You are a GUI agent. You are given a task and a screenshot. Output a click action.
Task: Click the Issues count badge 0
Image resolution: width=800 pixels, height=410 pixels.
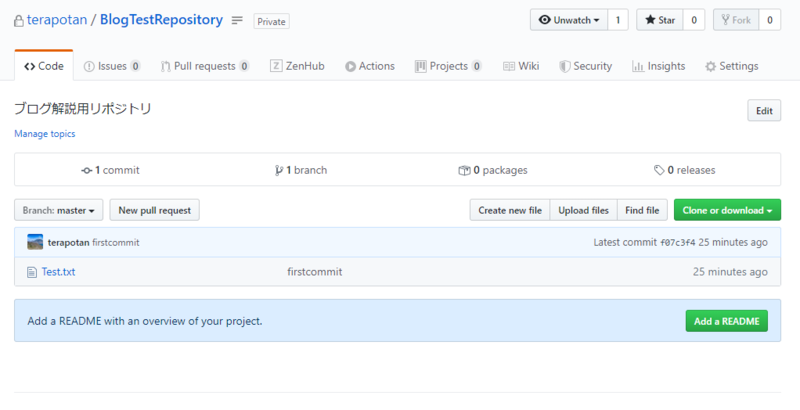click(x=135, y=66)
